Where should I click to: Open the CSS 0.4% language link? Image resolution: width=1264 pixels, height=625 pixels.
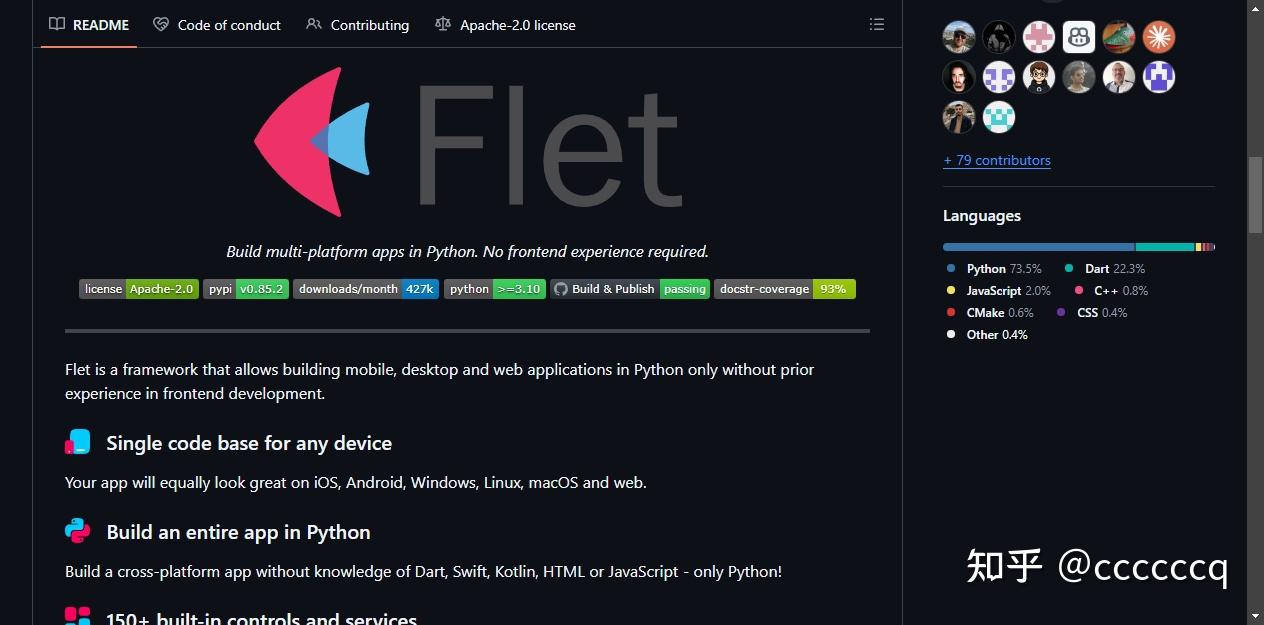click(x=1092, y=312)
